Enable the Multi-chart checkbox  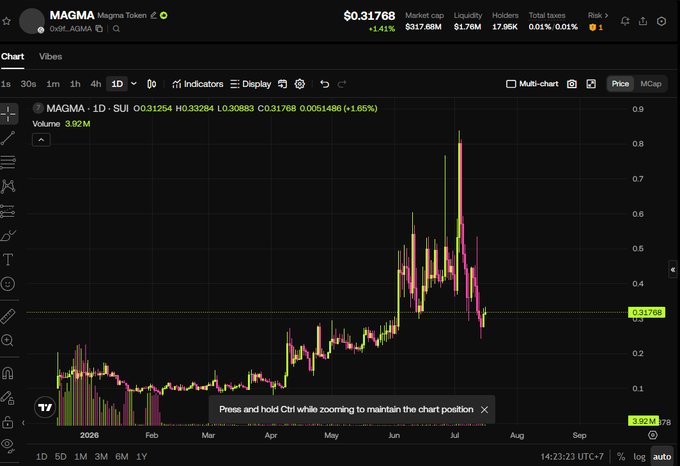tap(511, 84)
